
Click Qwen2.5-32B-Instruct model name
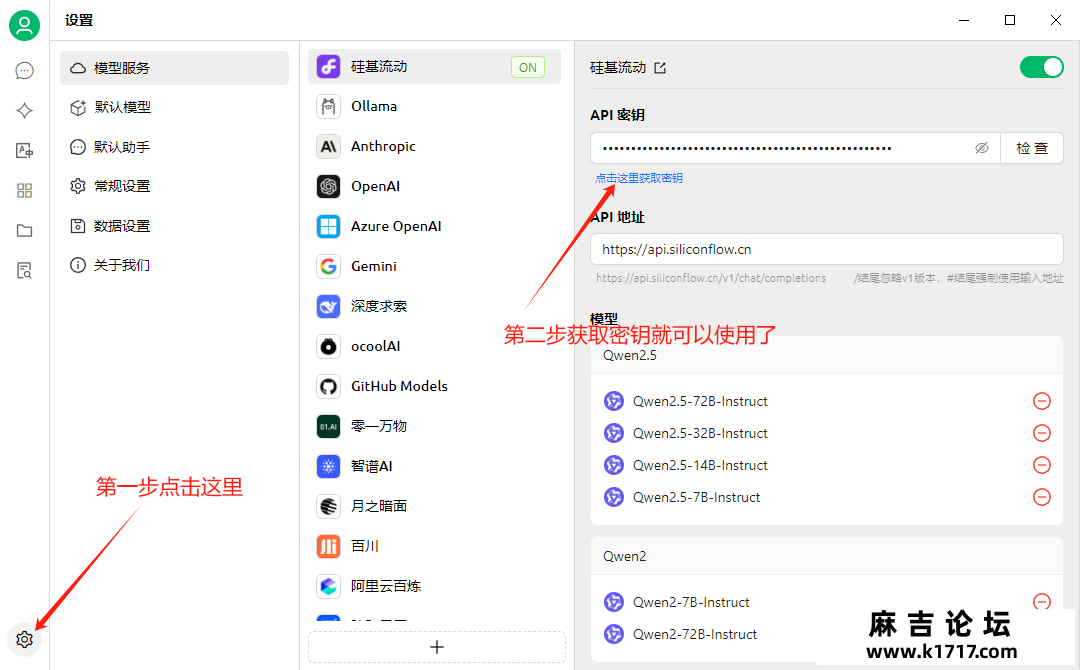[x=700, y=432]
